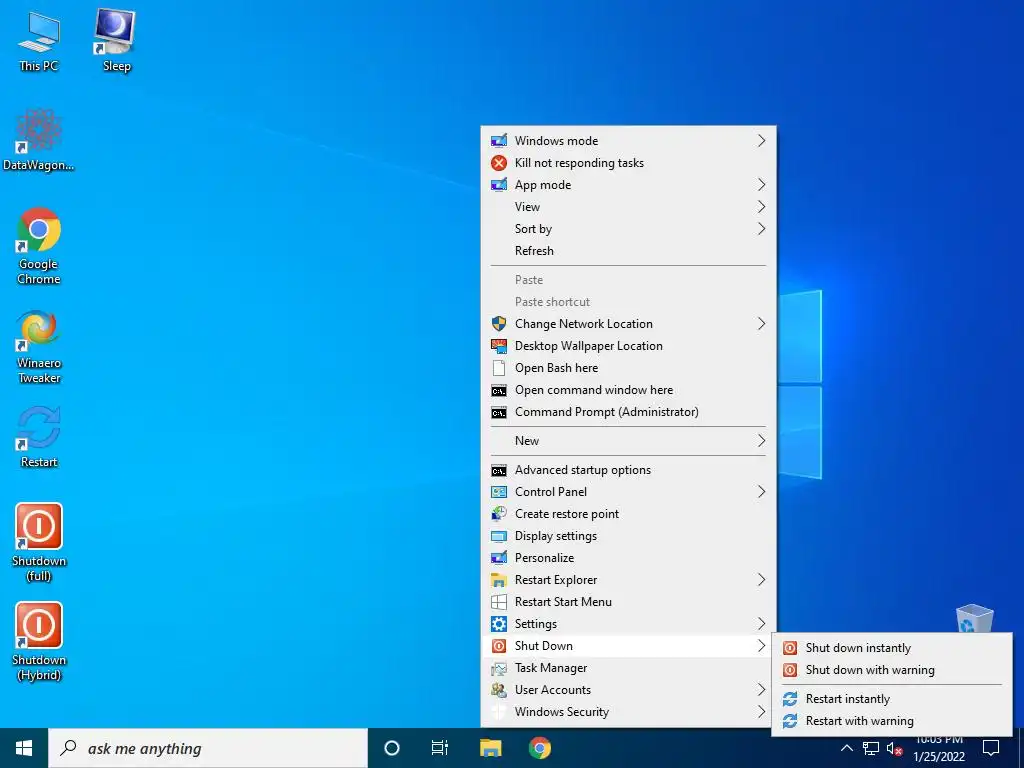Click the highlighted Shut Down entry
The width and height of the screenshot is (1024, 768).
pyautogui.click(x=628, y=646)
